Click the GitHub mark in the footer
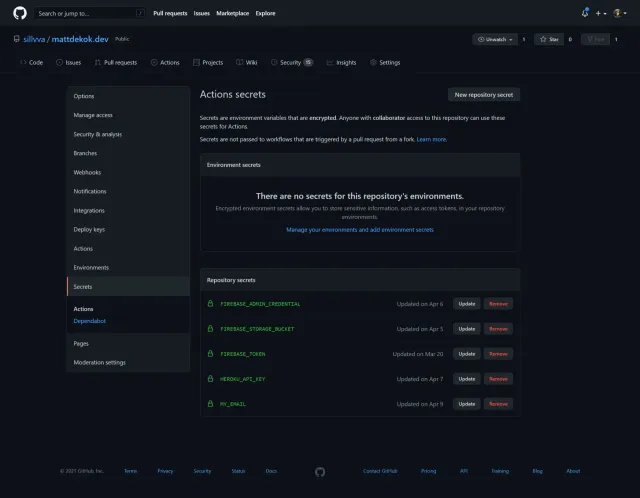Screen dimensions: 640x498 tap(320, 471)
